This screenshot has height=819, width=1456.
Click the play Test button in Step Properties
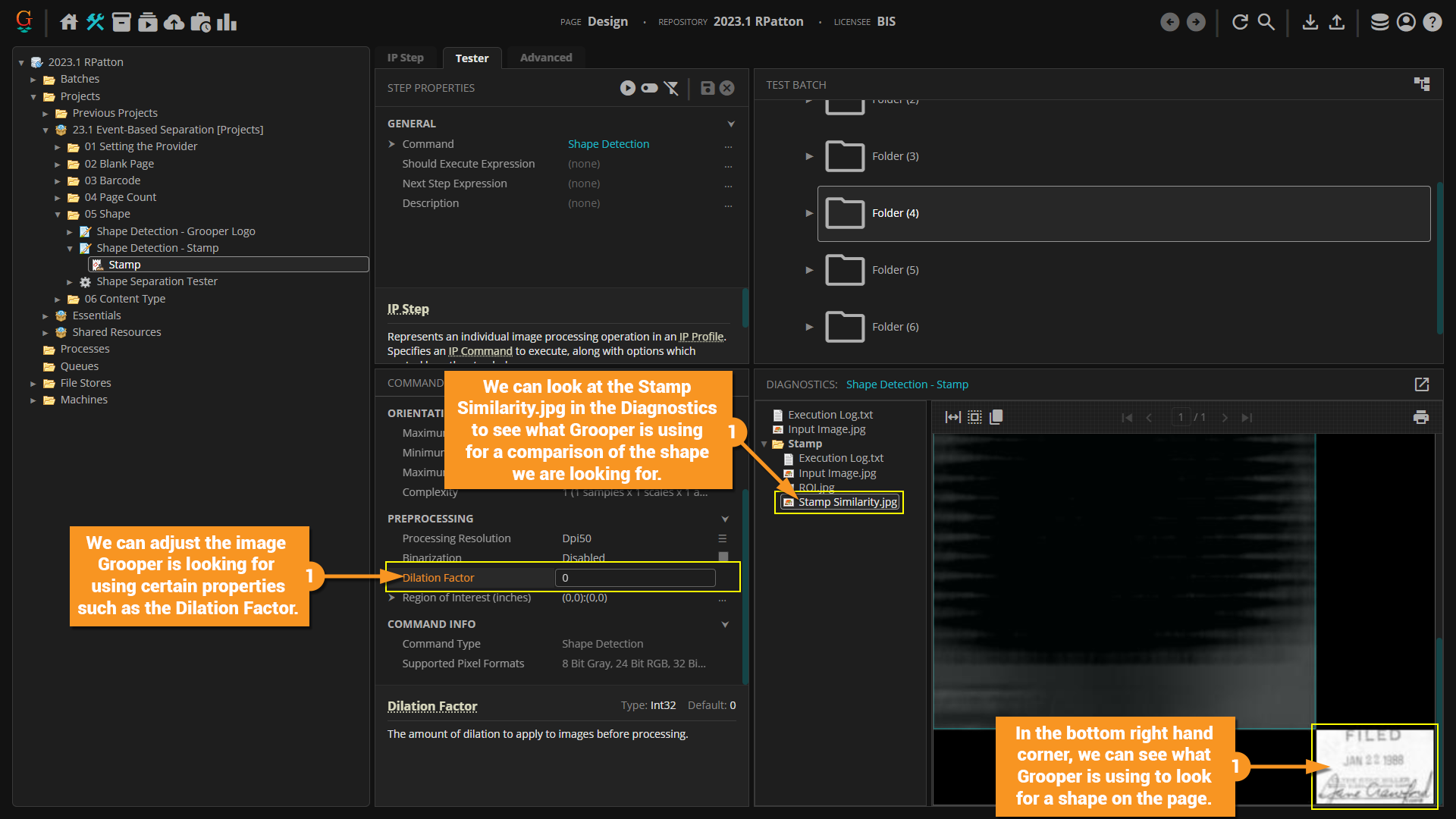627,88
